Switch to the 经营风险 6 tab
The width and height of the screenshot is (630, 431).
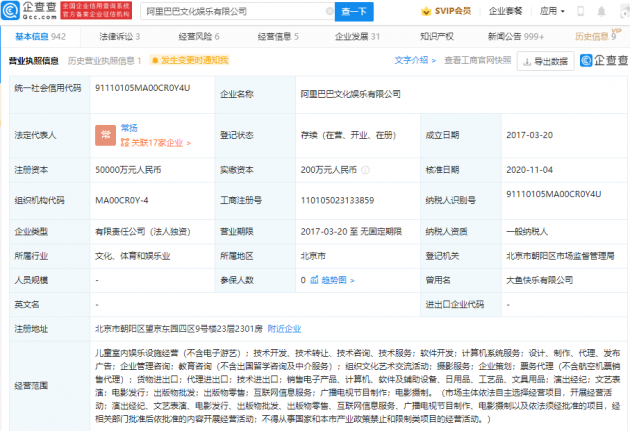pyautogui.click(x=199, y=37)
